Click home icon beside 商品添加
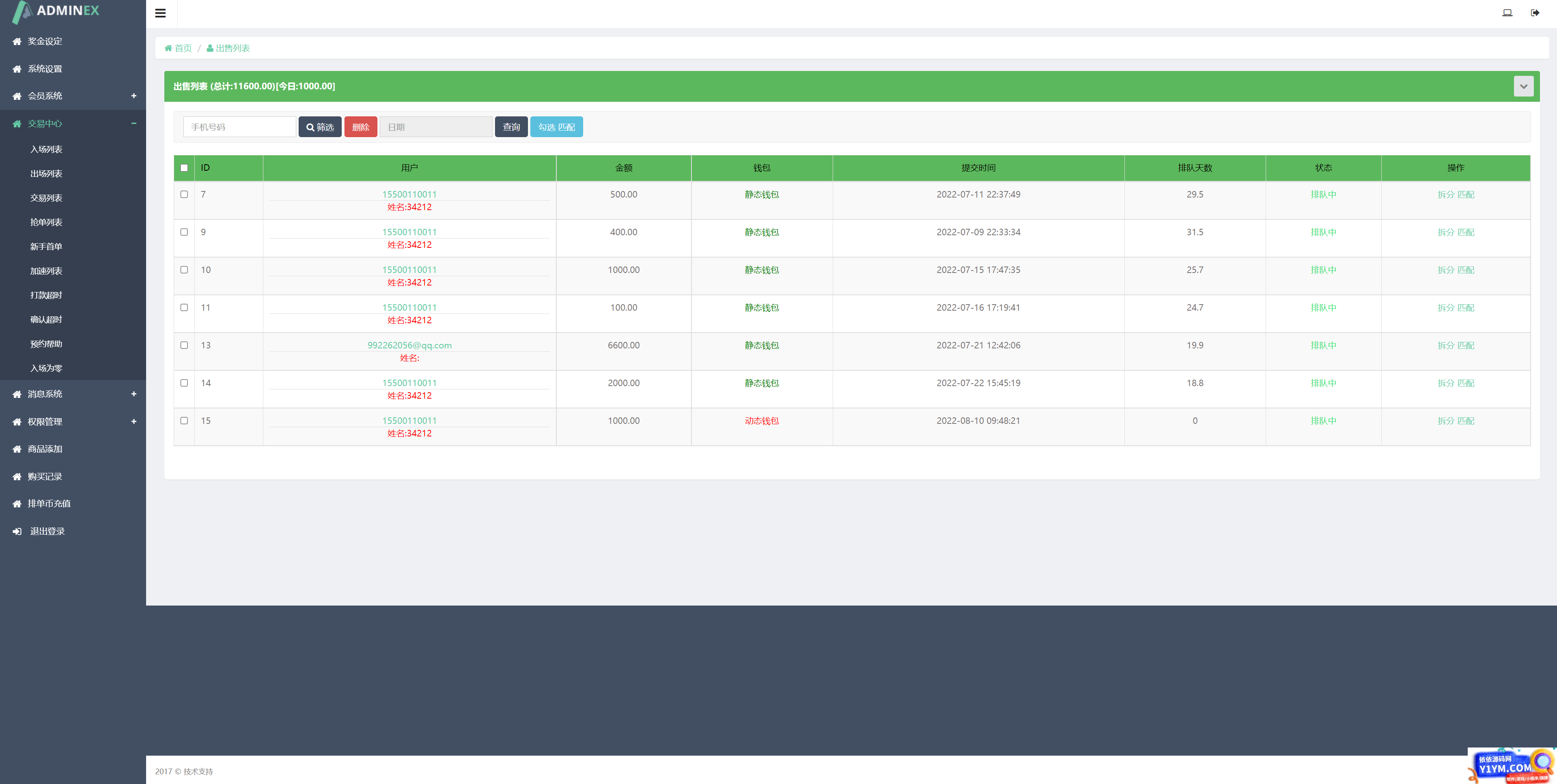This screenshot has height=784, width=1557. (17, 449)
